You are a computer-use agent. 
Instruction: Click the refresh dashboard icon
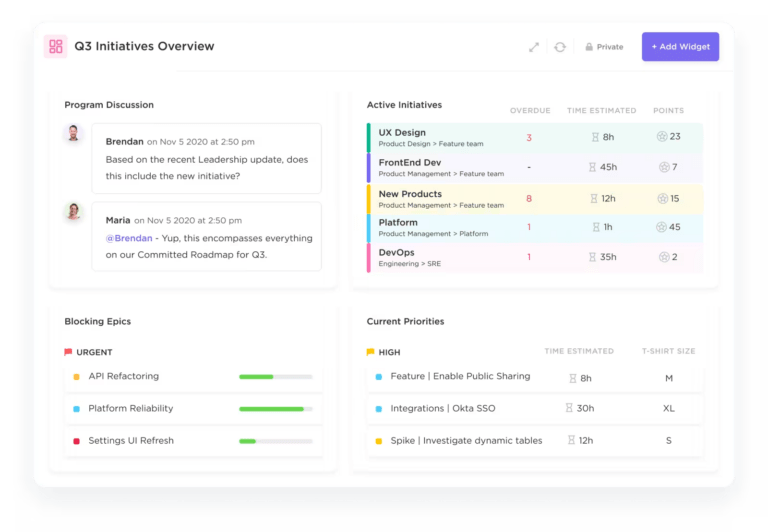coord(560,47)
